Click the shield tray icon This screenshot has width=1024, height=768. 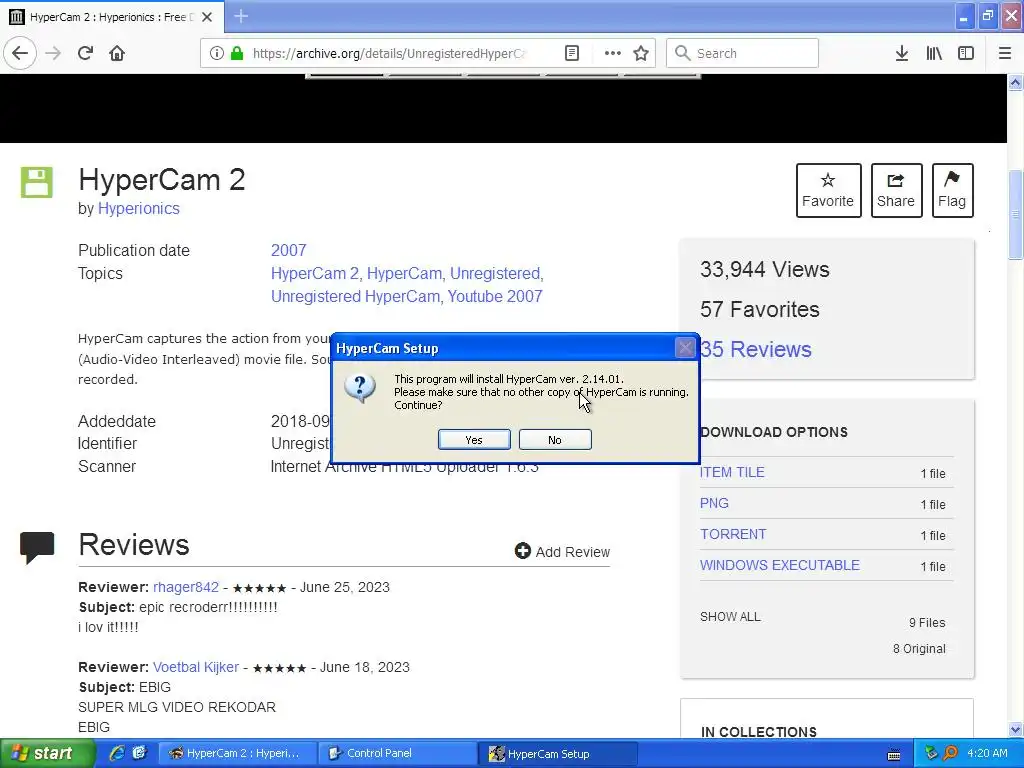pos(931,753)
